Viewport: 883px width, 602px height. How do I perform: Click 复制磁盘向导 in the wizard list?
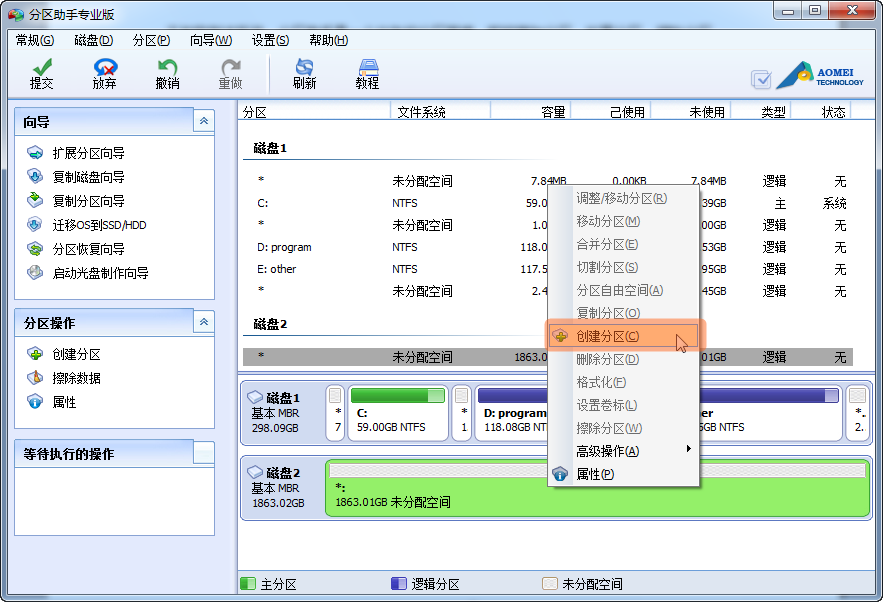coord(88,177)
